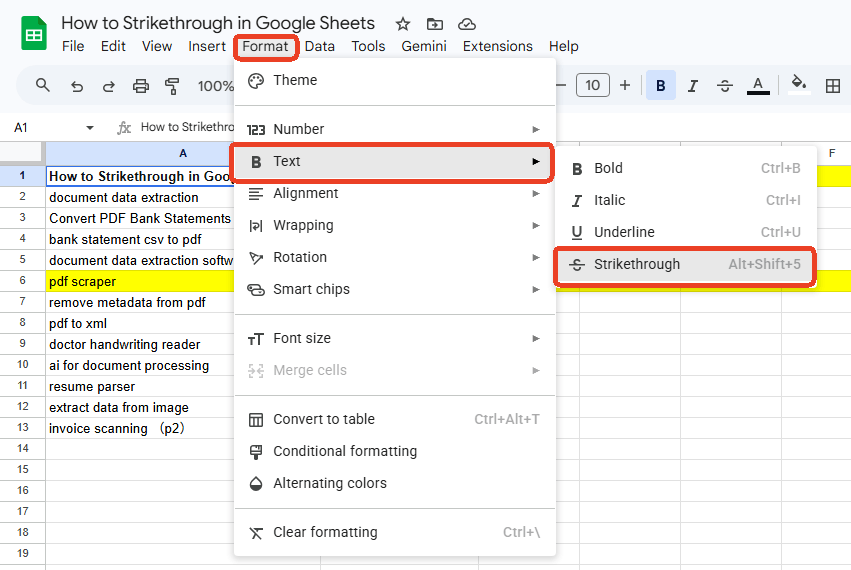Image resolution: width=851 pixels, height=570 pixels.
Task: Redo the last action
Action: tap(109, 86)
